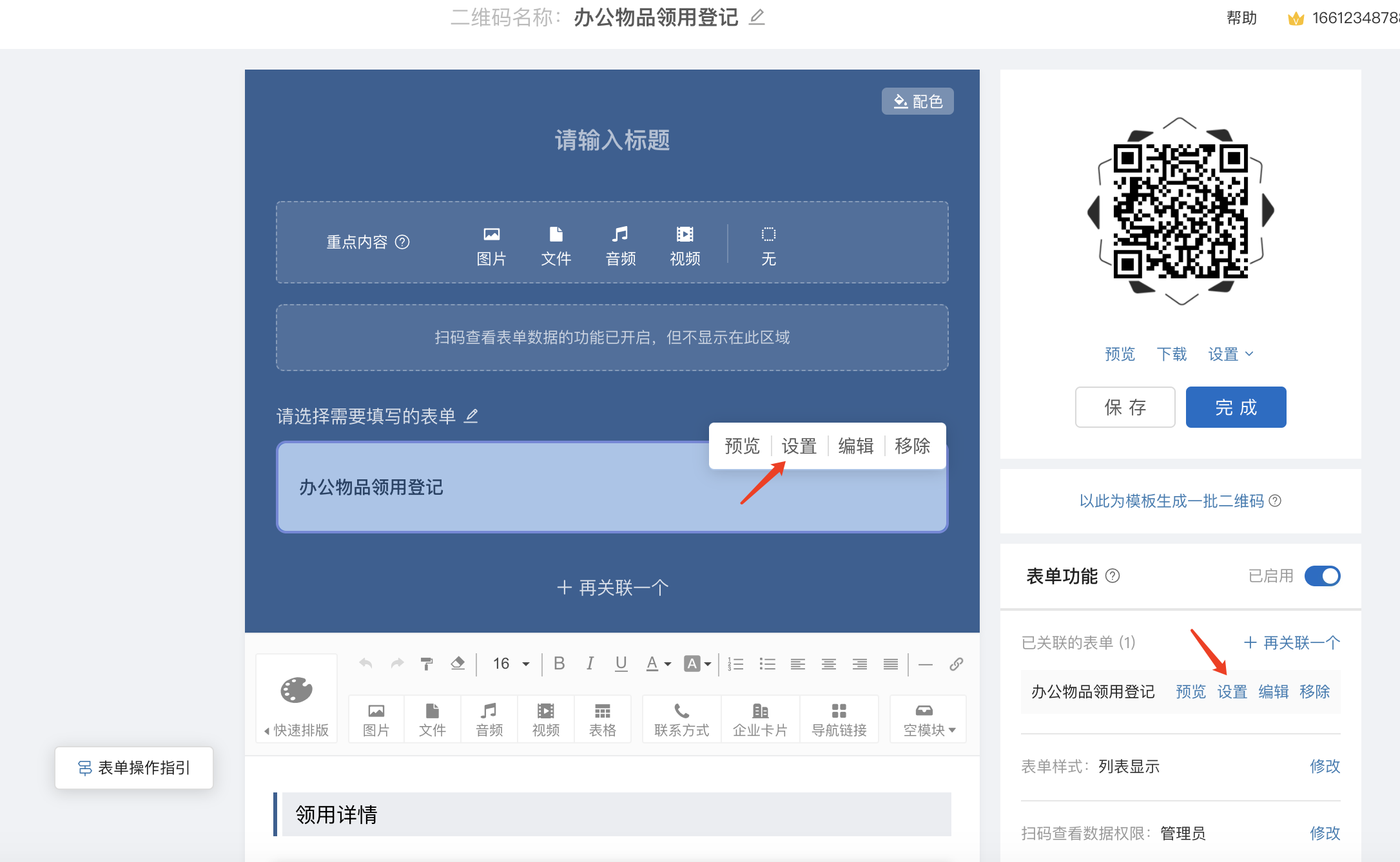The width and height of the screenshot is (1400, 862).
Task: Open 以此为模板生成一批二维码 link
Action: coord(1171,501)
